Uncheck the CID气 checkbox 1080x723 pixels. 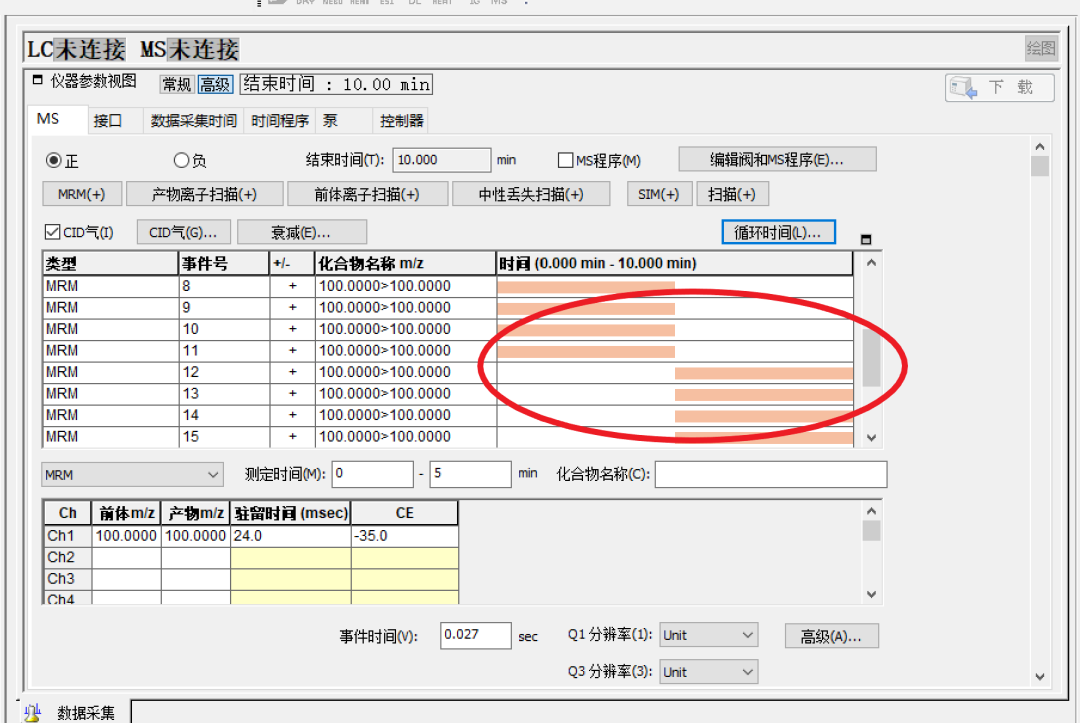(x=53, y=232)
